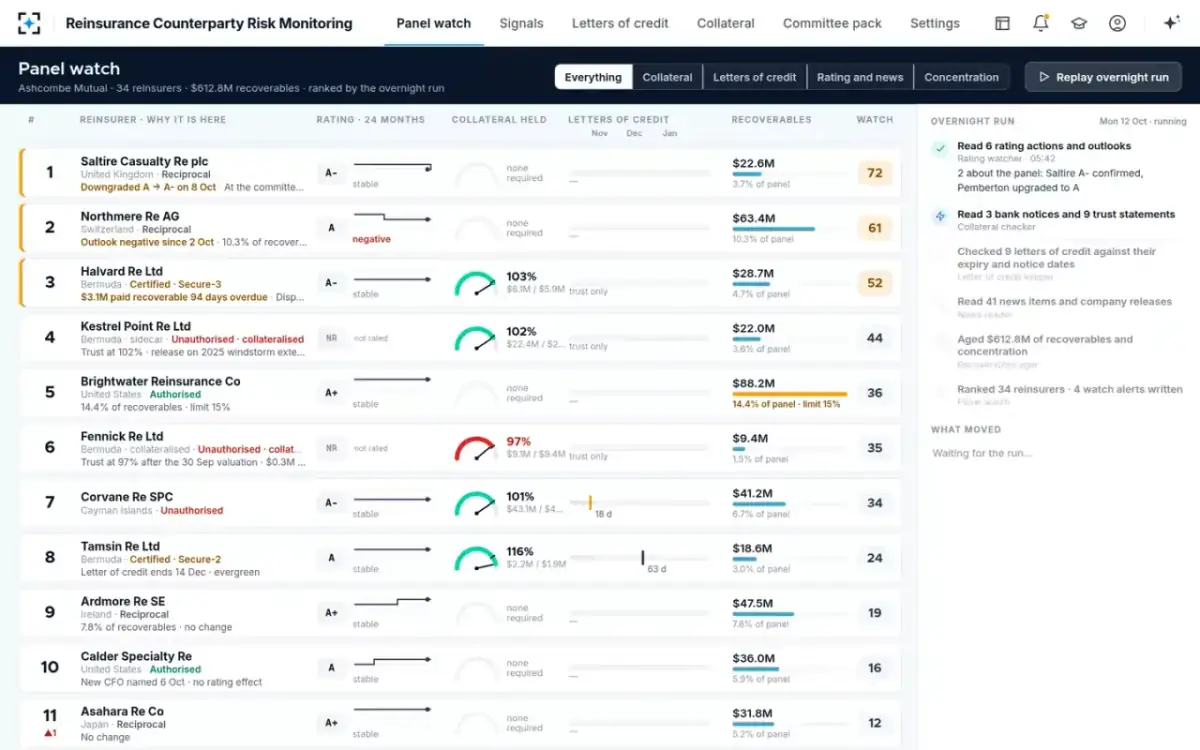This screenshot has height=750, width=1200.
Task: Open the sparkle assistant icon
Action: click(1172, 23)
